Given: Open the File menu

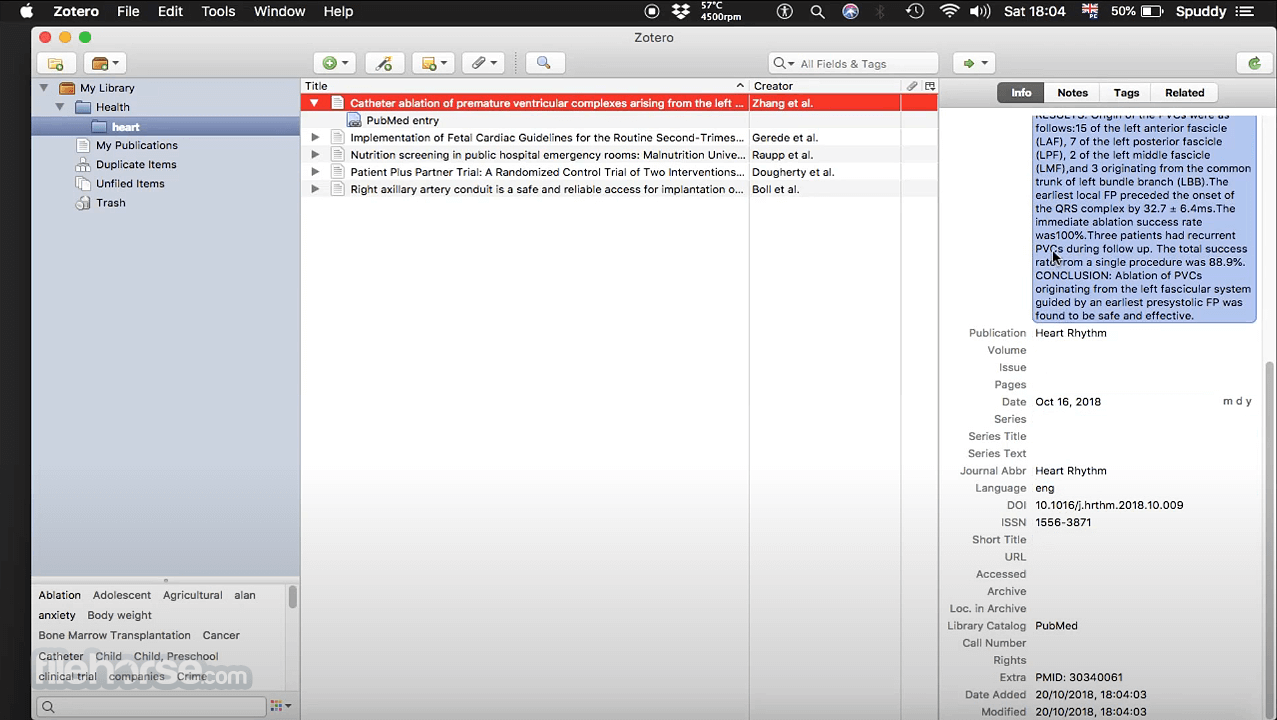Looking at the screenshot, I should pyautogui.click(x=128, y=12).
